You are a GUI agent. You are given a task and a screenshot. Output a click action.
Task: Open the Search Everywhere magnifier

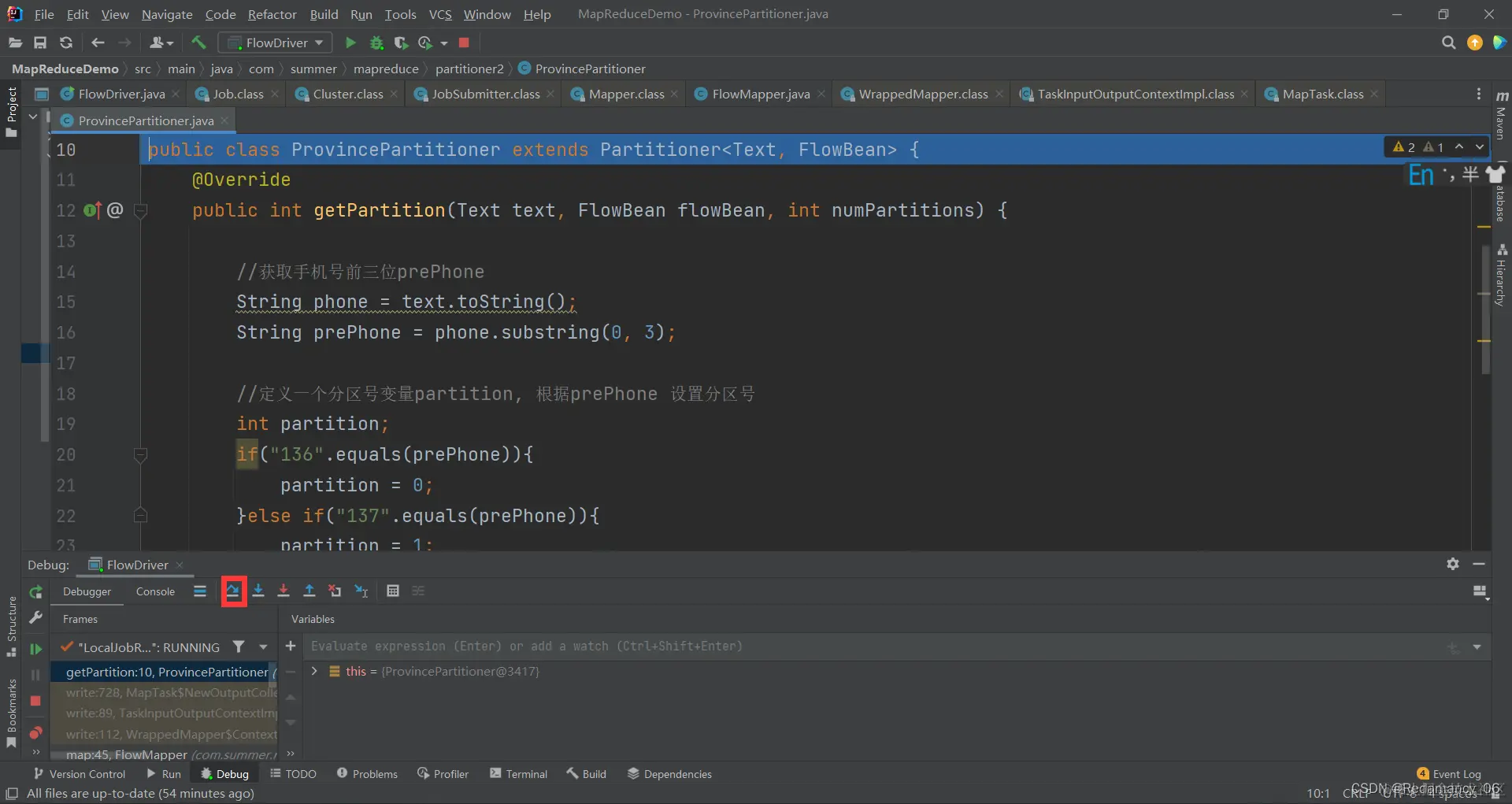(x=1448, y=43)
